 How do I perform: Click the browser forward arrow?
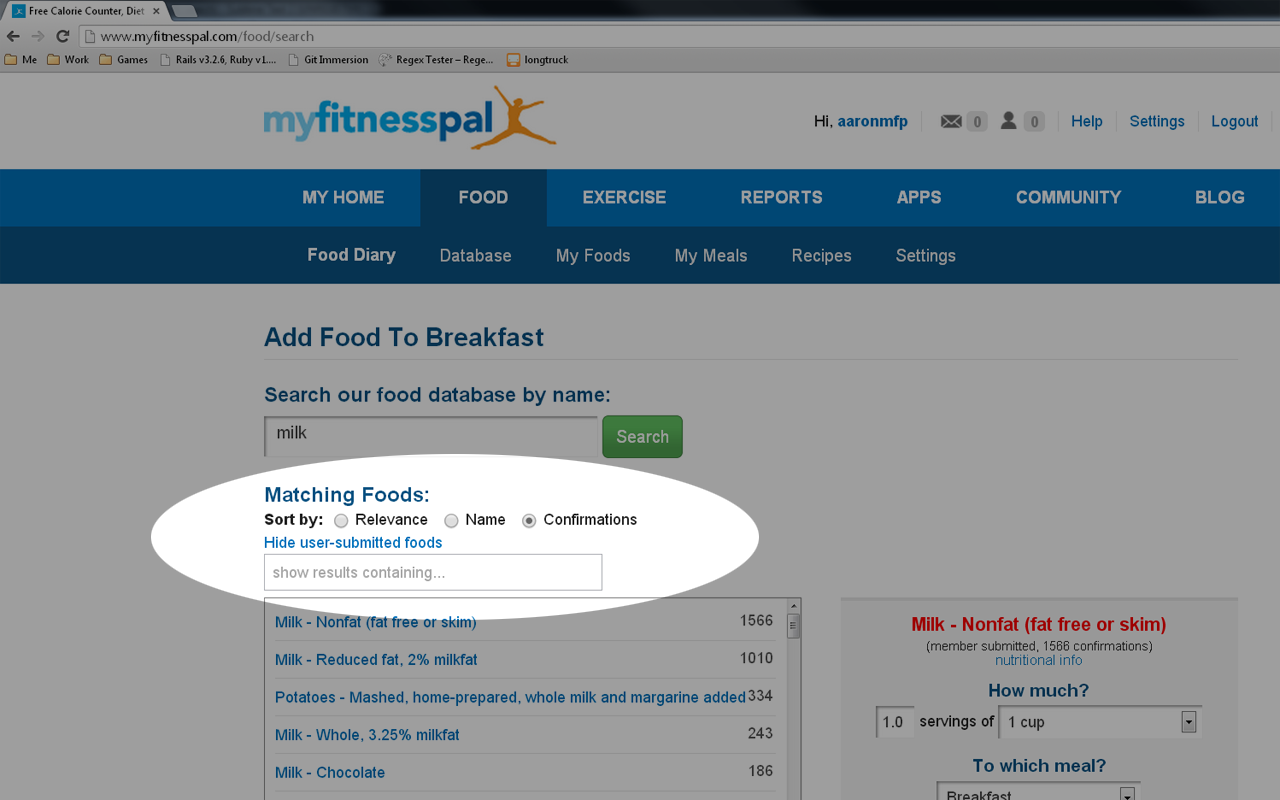(38, 36)
